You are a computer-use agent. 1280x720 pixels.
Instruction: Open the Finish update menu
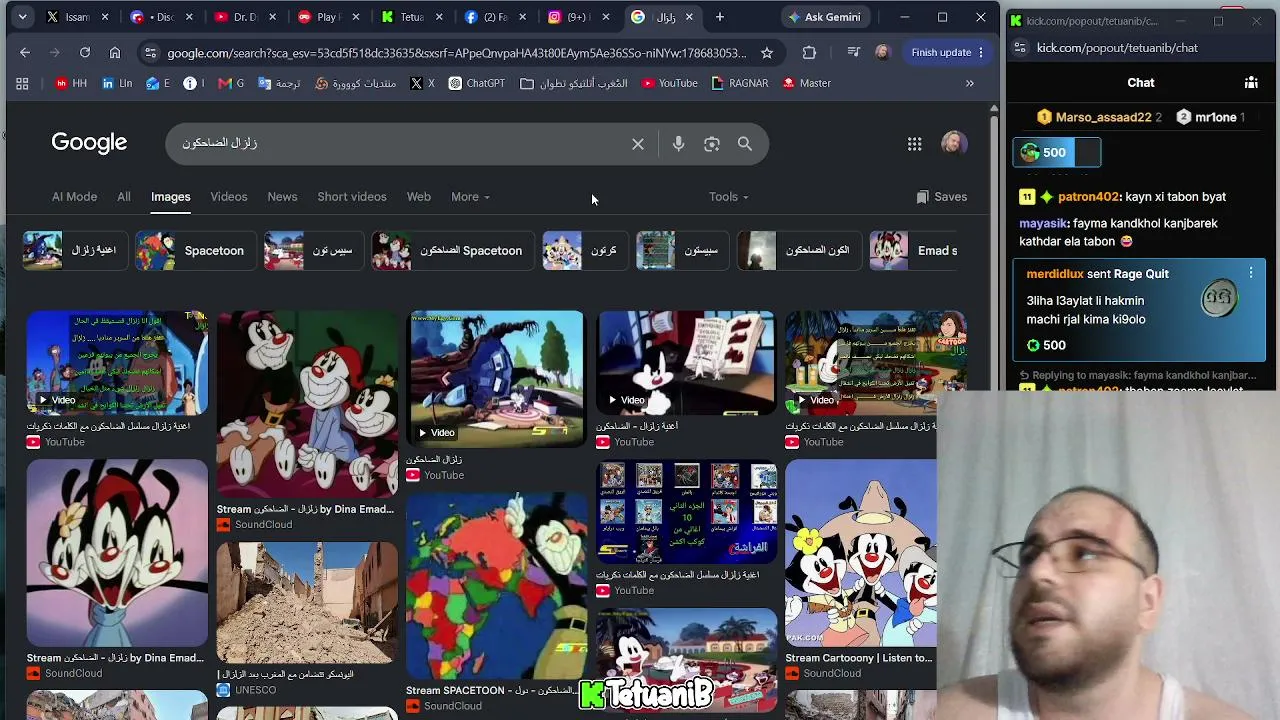click(947, 52)
